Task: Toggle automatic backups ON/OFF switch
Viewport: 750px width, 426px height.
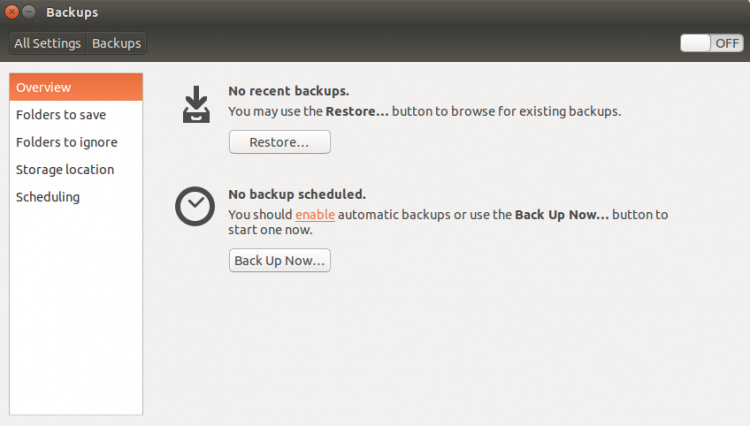Action: [x=711, y=43]
